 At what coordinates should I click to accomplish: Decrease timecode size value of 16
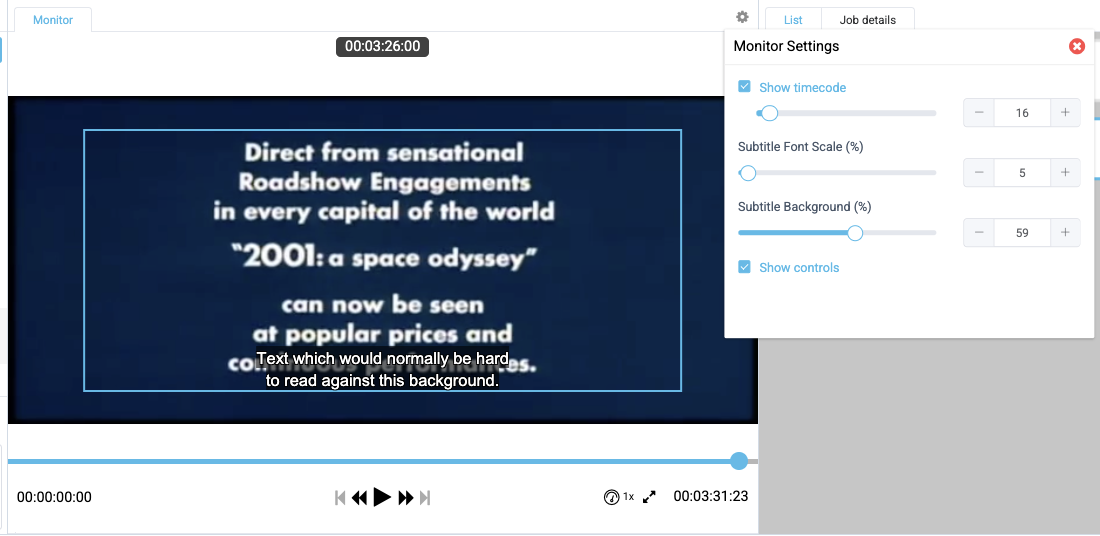pos(979,112)
